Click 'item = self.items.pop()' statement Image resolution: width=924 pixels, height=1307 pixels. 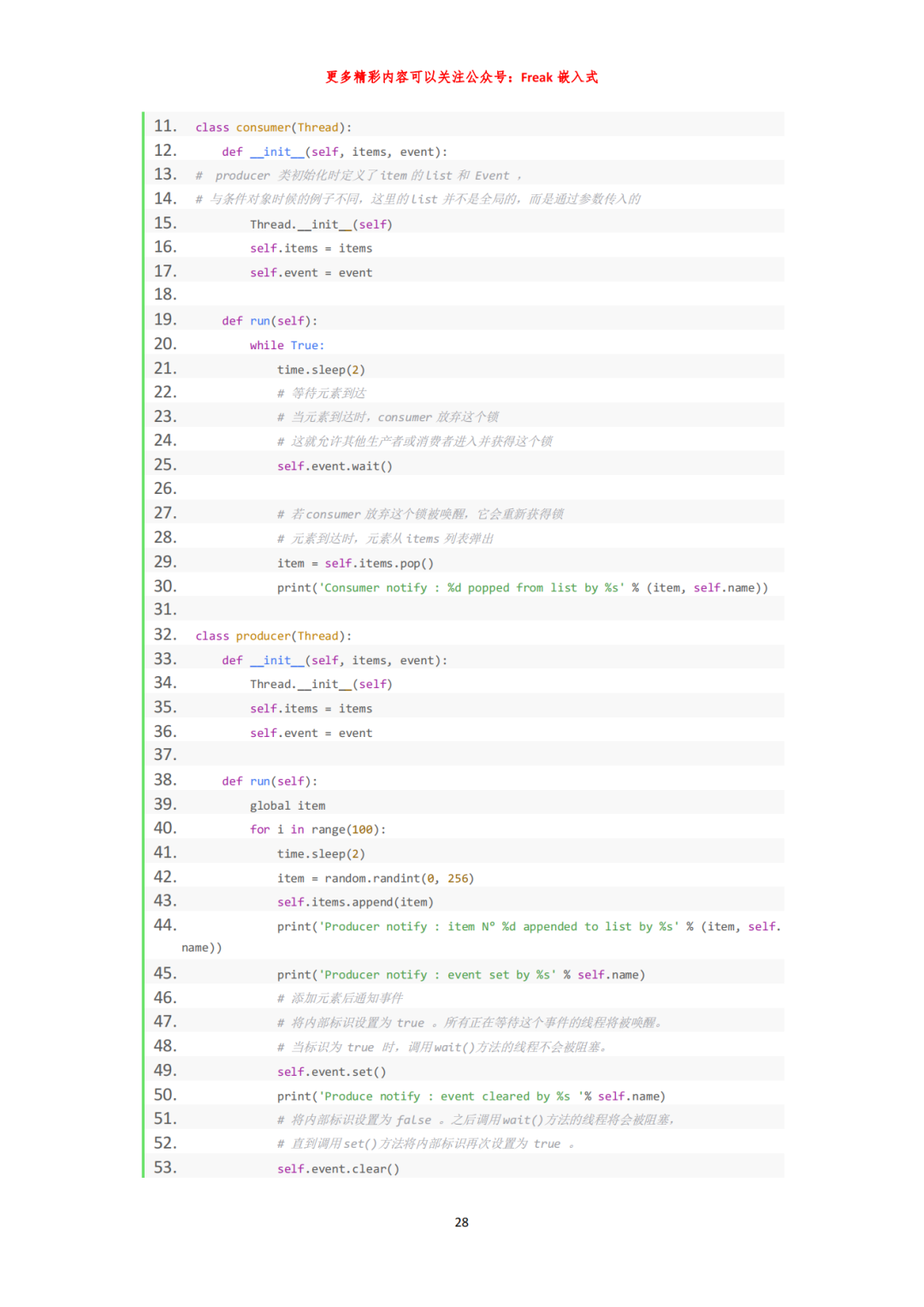pyautogui.click(x=355, y=563)
